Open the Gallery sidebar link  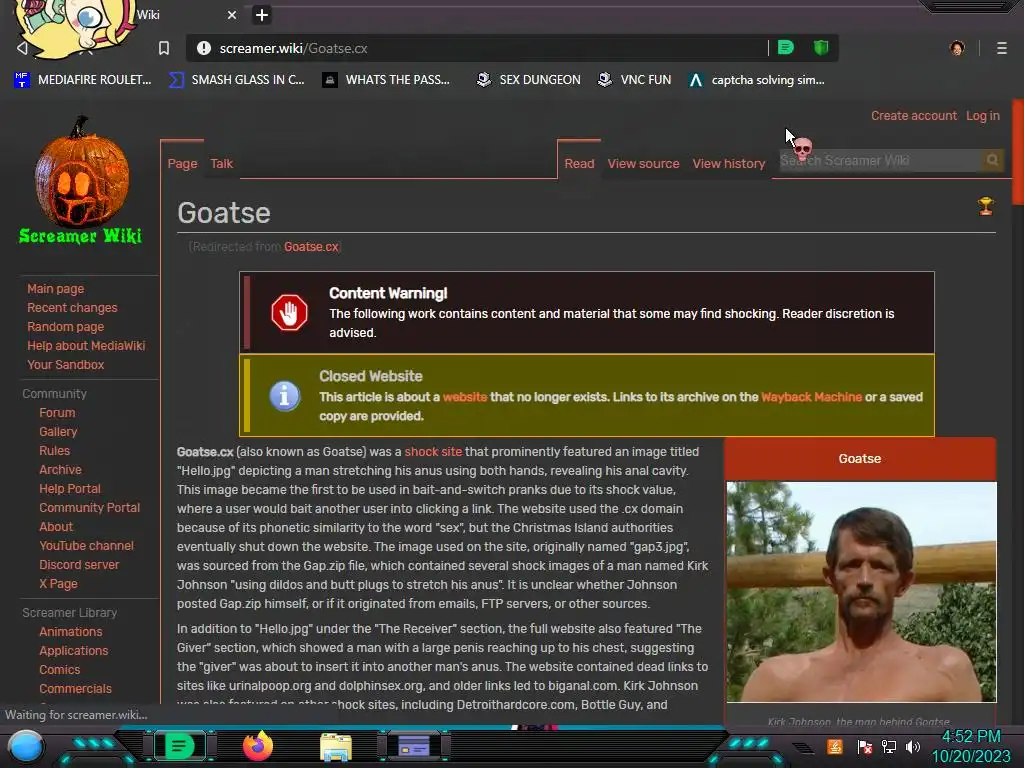tap(58, 432)
